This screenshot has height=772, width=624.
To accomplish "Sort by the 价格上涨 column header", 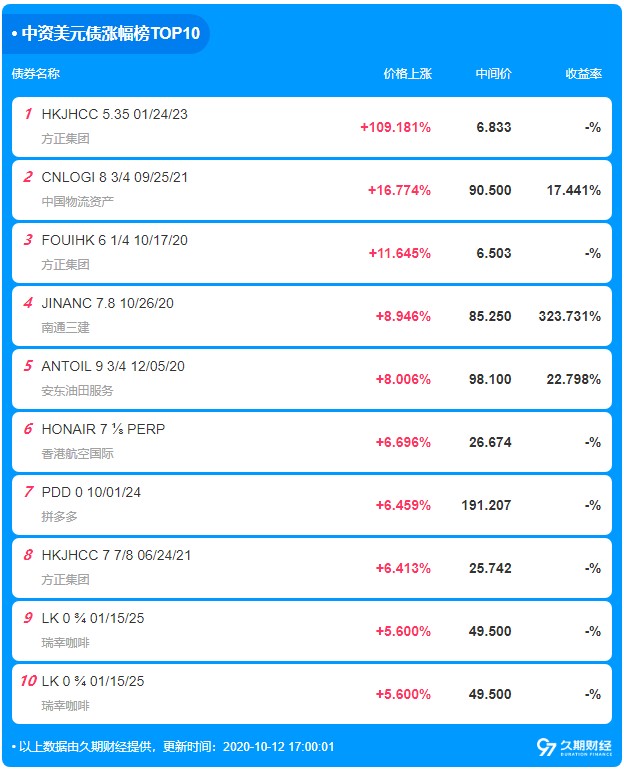I will pos(407,74).
